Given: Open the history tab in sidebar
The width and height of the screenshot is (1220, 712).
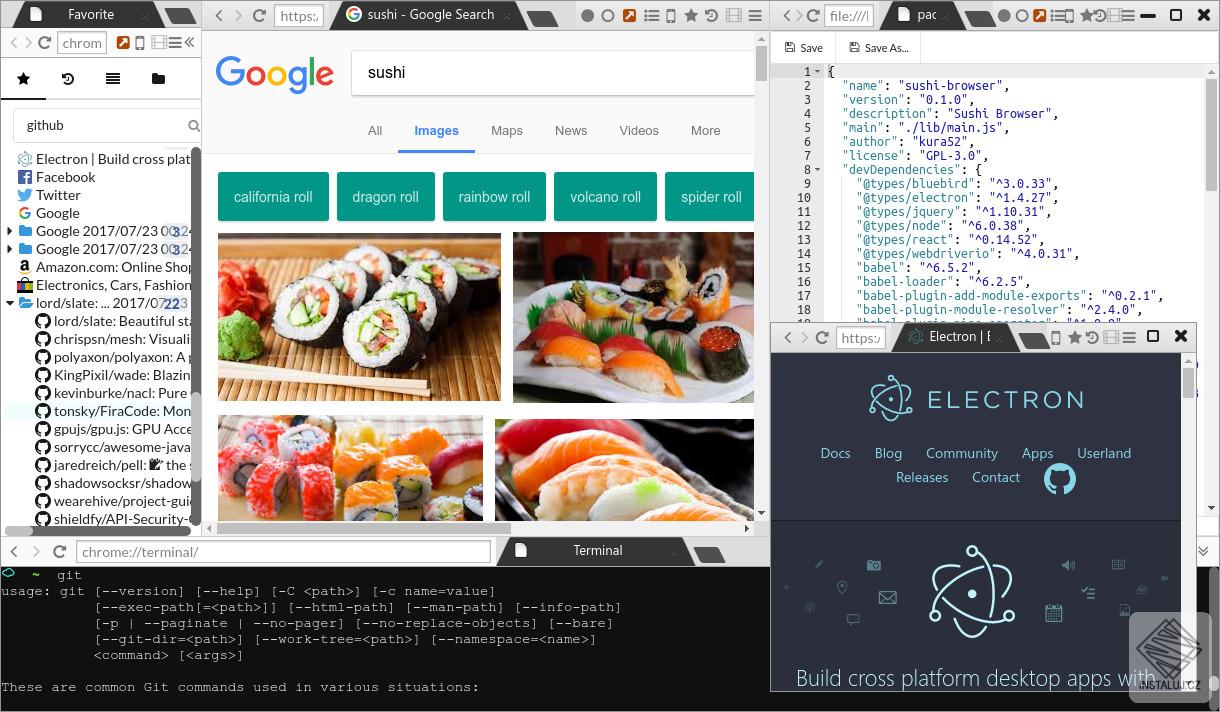Looking at the screenshot, I should (x=68, y=79).
